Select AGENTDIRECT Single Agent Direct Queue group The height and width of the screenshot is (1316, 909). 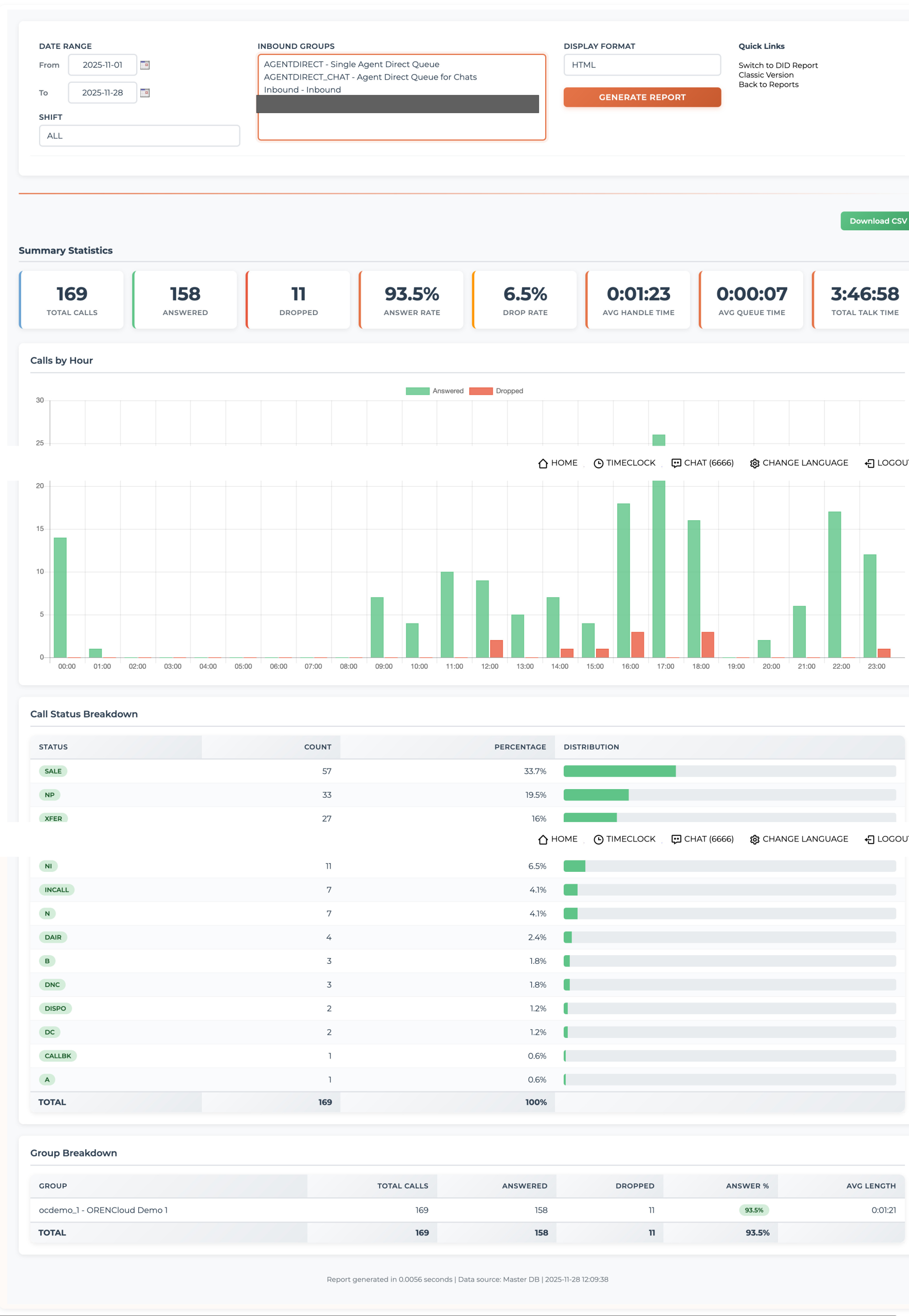click(351, 64)
